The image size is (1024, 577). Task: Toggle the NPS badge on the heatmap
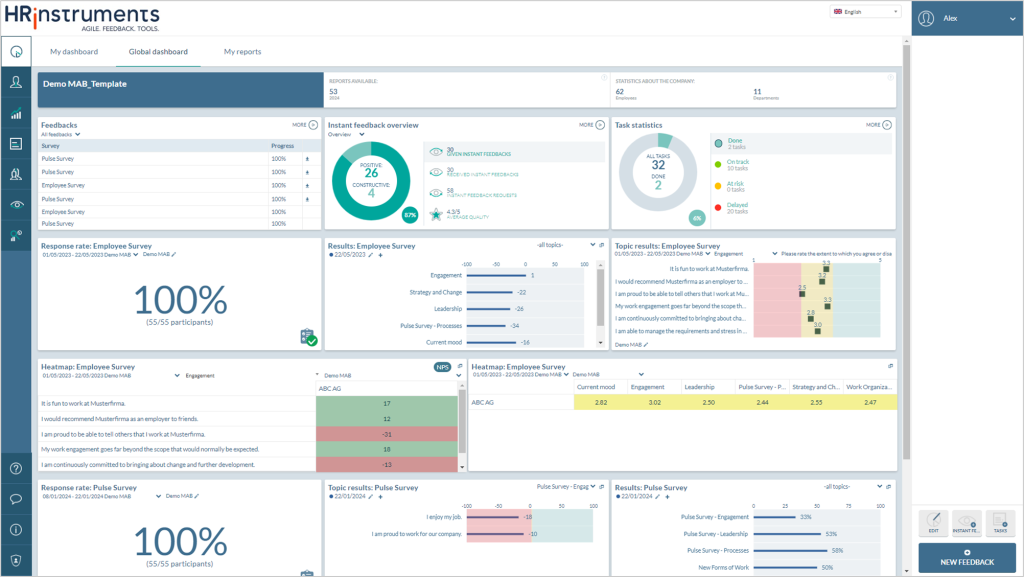tap(442, 367)
